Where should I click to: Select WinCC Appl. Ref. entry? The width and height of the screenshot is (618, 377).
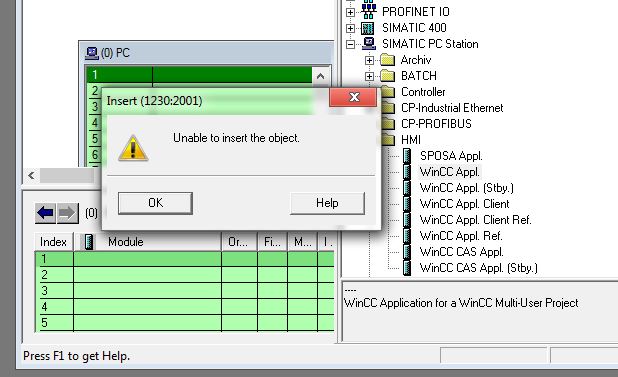[x=461, y=236]
